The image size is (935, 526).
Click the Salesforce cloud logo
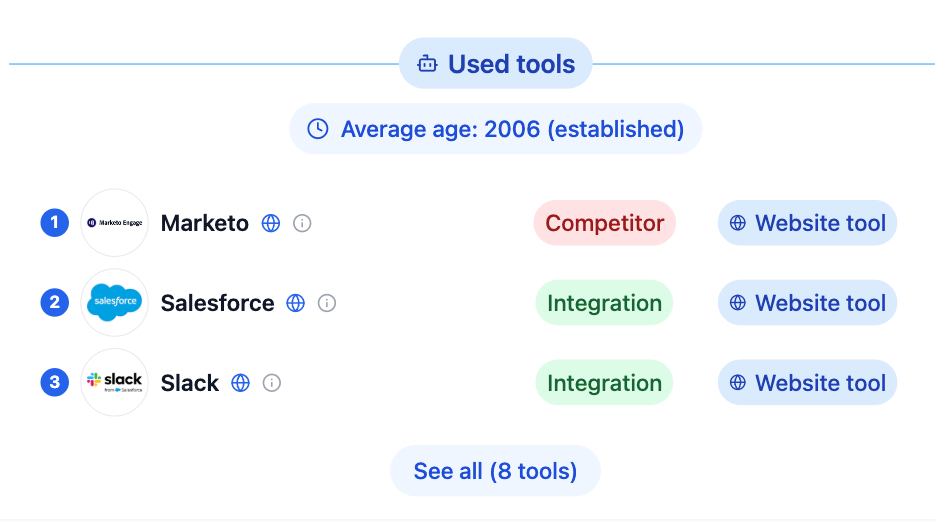(x=114, y=303)
